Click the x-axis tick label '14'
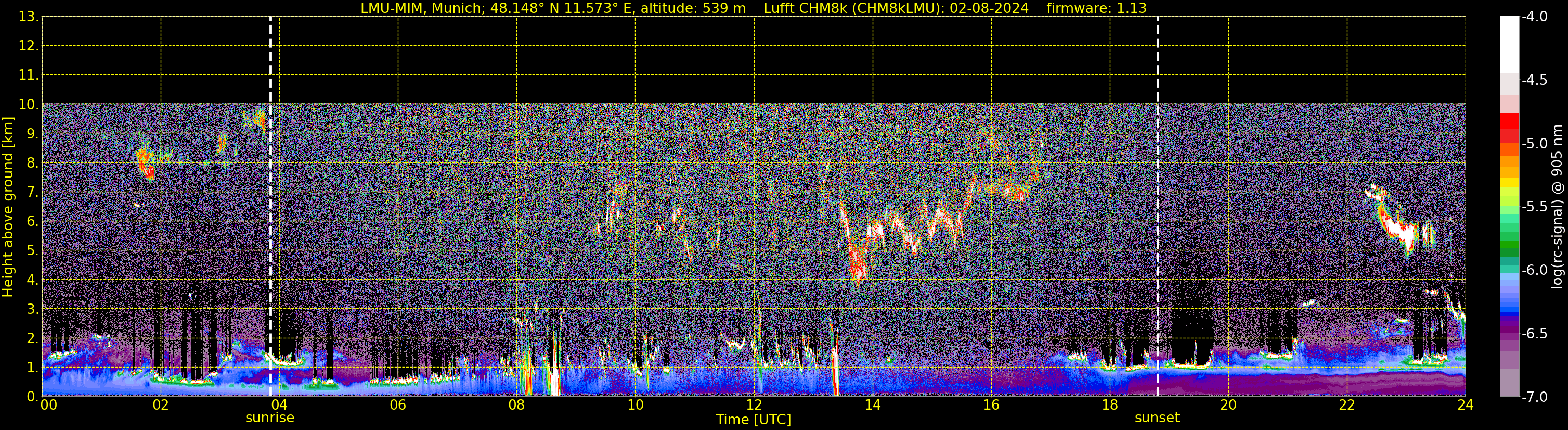This screenshot has height=430, width=1568. click(x=873, y=405)
